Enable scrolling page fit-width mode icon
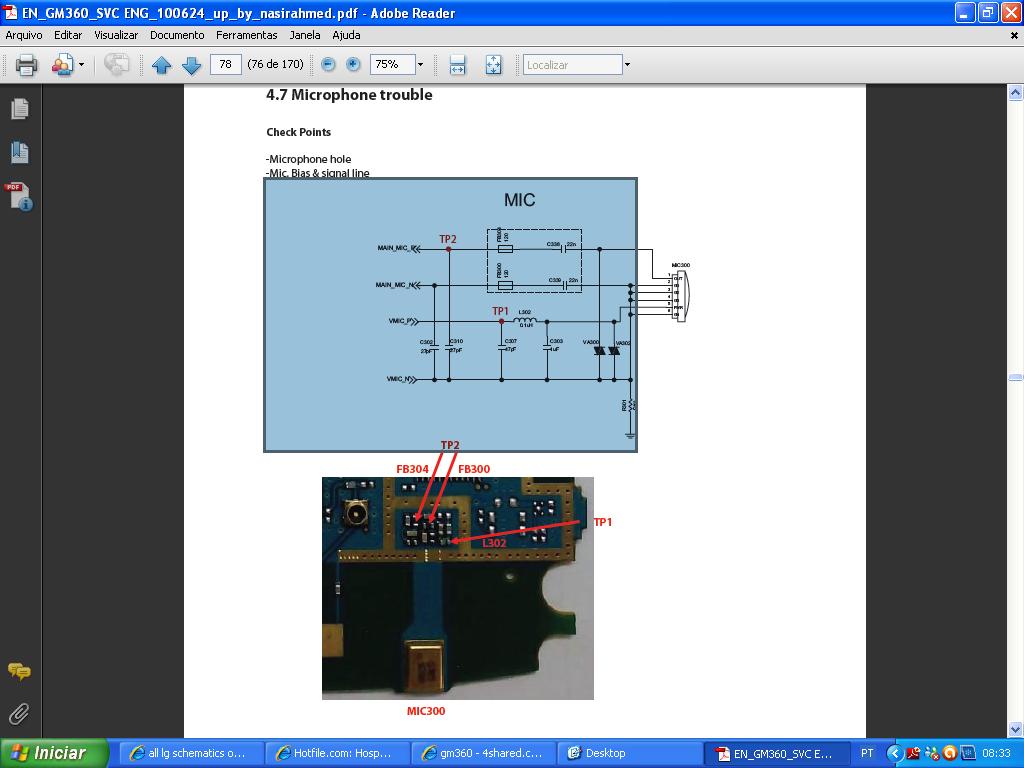The height and width of the screenshot is (768, 1024). coord(457,65)
